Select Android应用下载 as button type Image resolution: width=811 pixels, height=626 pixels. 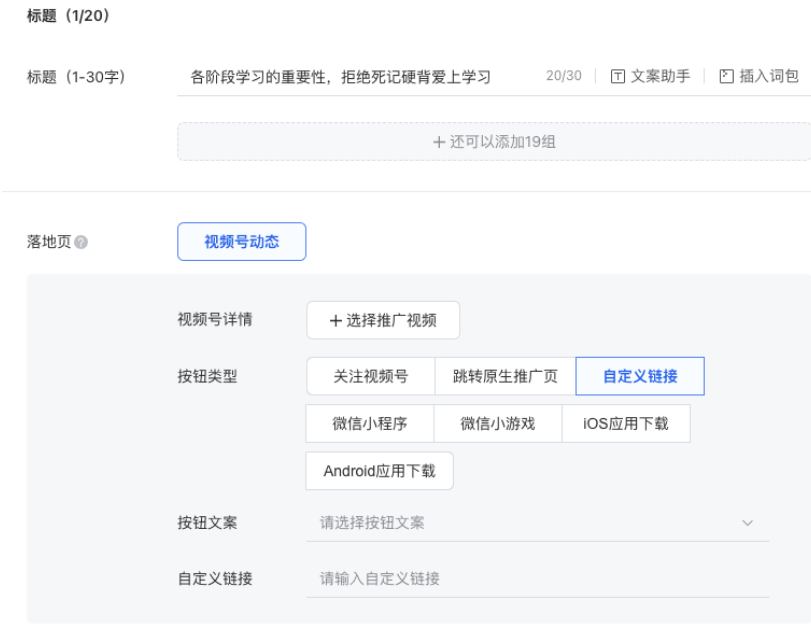[x=379, y=471]
